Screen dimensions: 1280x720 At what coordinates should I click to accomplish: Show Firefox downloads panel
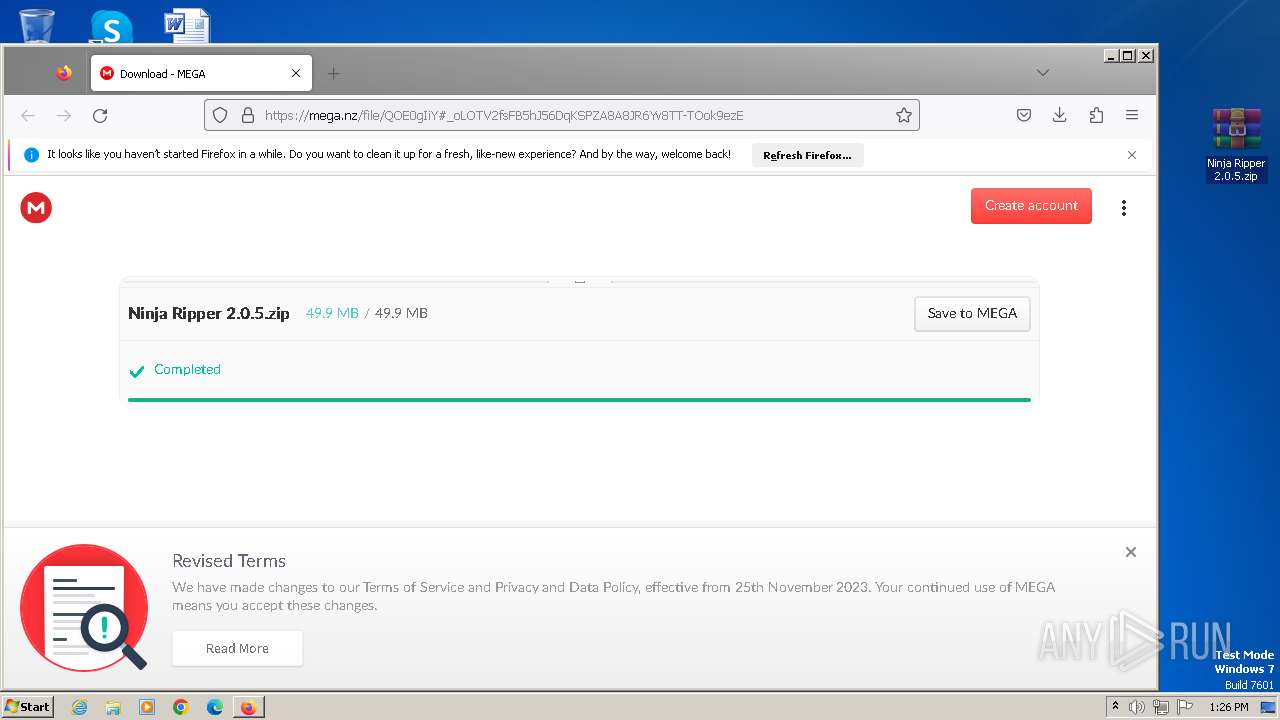[x=1060, y=115]
